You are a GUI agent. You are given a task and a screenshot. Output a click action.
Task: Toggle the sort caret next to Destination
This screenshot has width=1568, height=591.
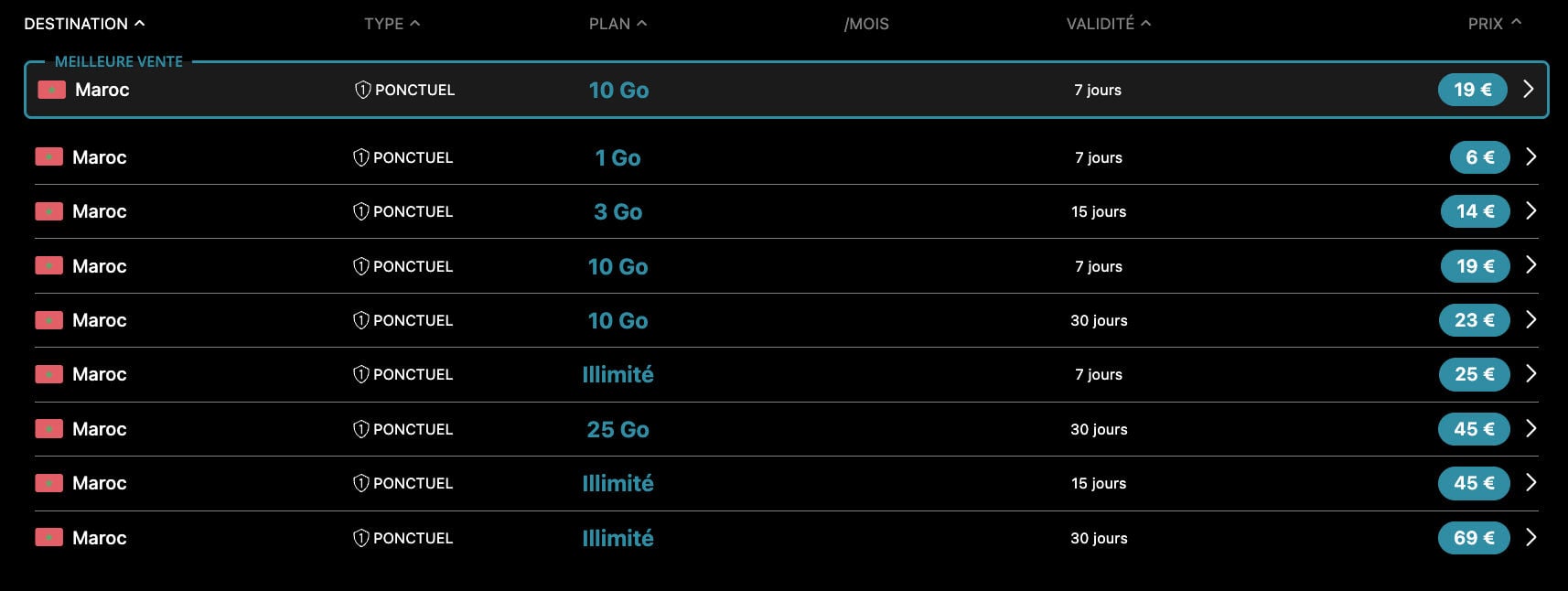(140, 23)
